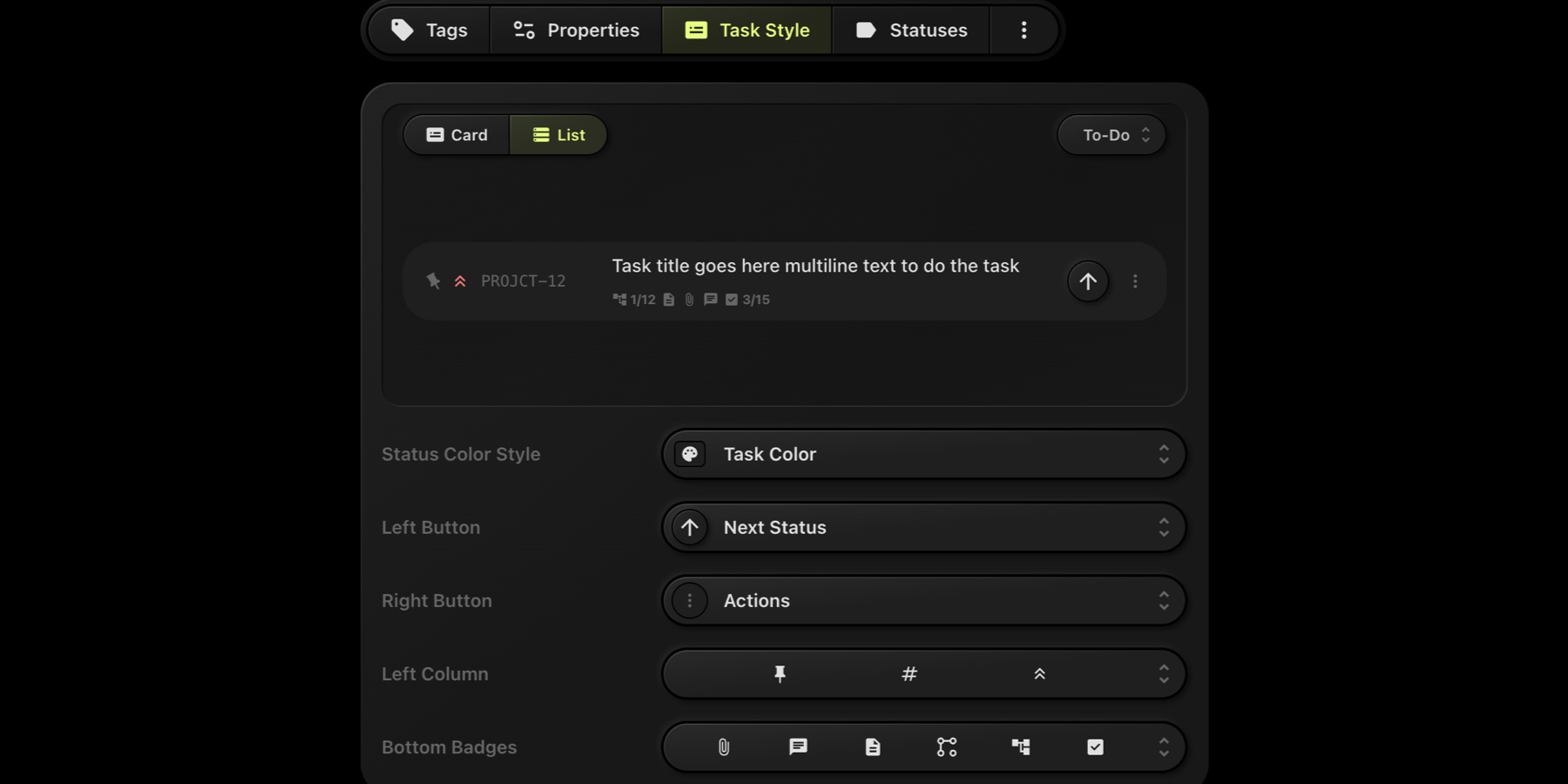Open the more options menu beside Statuses
This screenshot has height=784, width=1568.
click(1024, 30)
